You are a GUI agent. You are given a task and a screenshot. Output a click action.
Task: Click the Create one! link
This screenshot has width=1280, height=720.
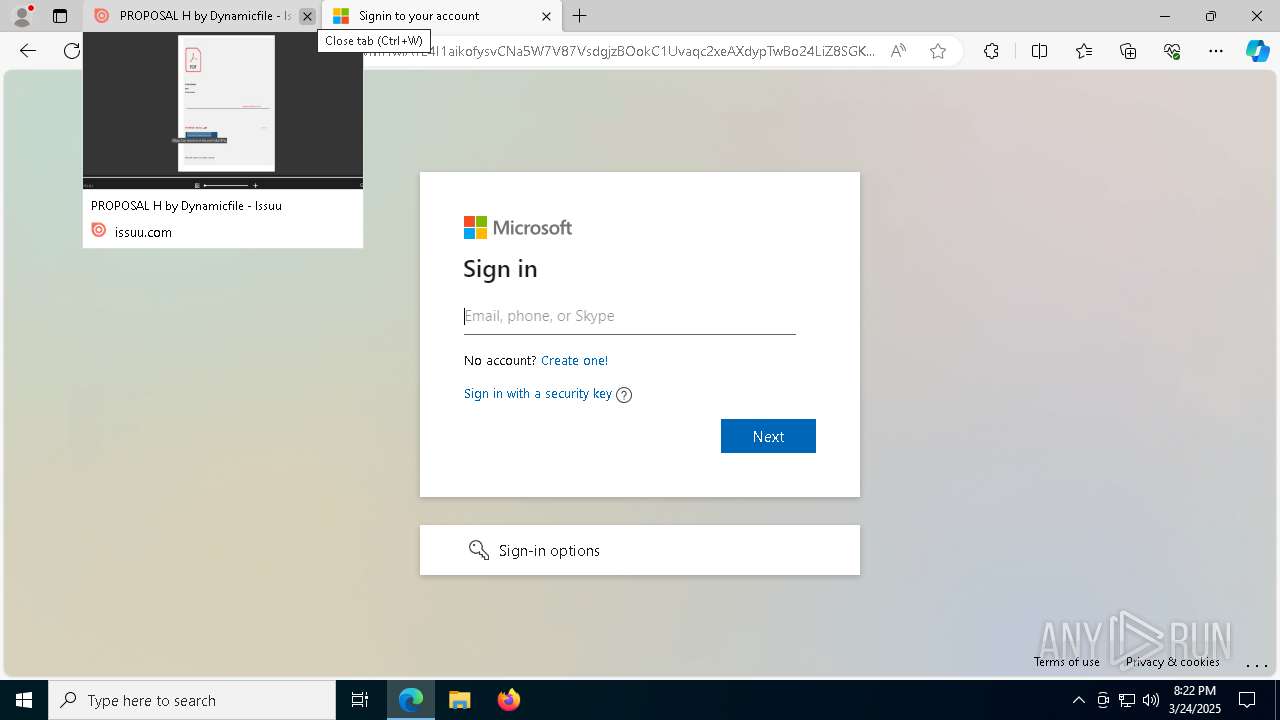(574, 361)
